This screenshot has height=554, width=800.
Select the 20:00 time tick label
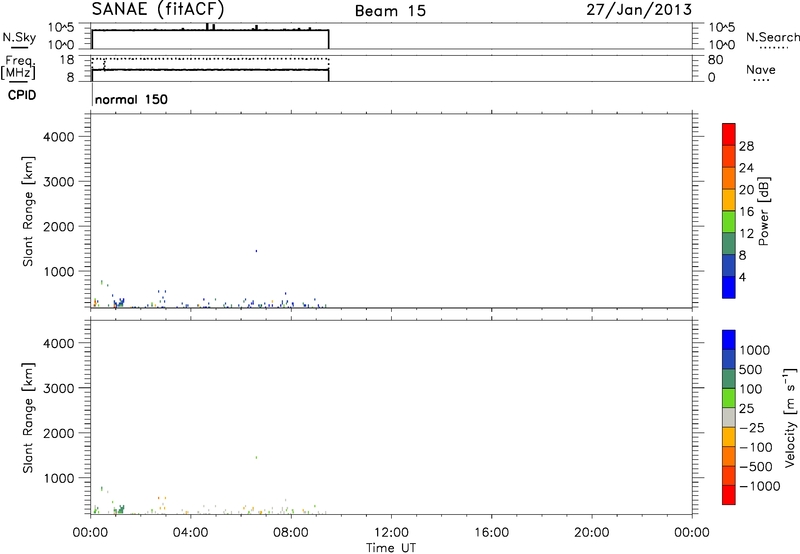click(x=592, y=533)
